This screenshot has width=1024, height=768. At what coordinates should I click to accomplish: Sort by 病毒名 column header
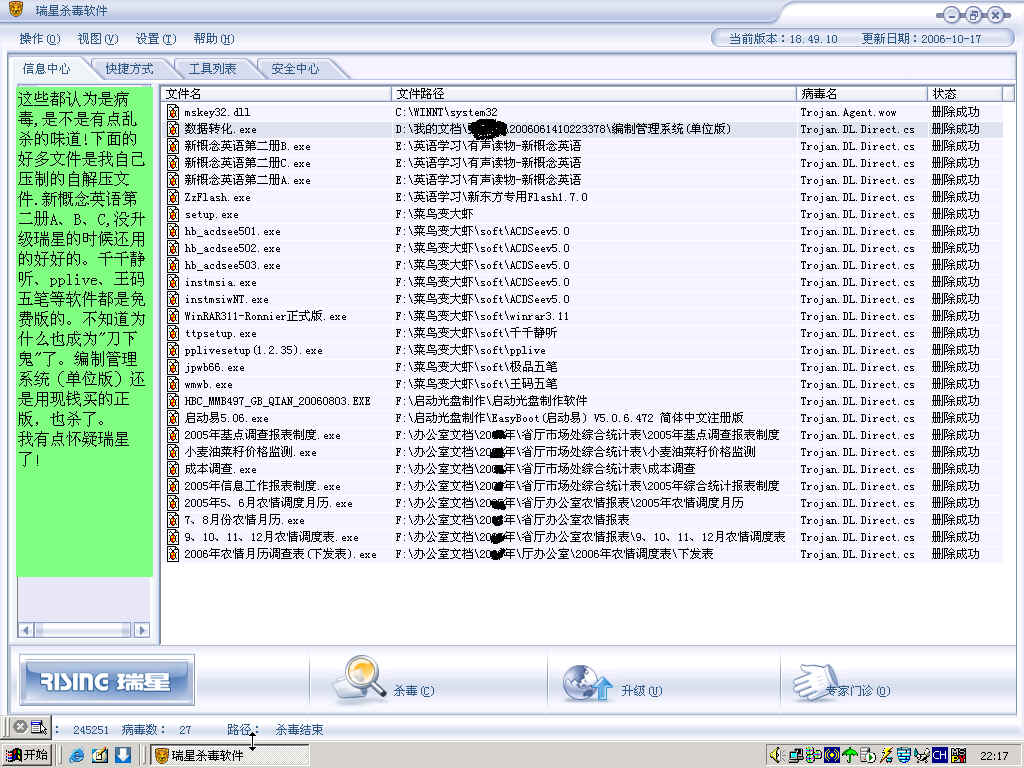(861, 94)
